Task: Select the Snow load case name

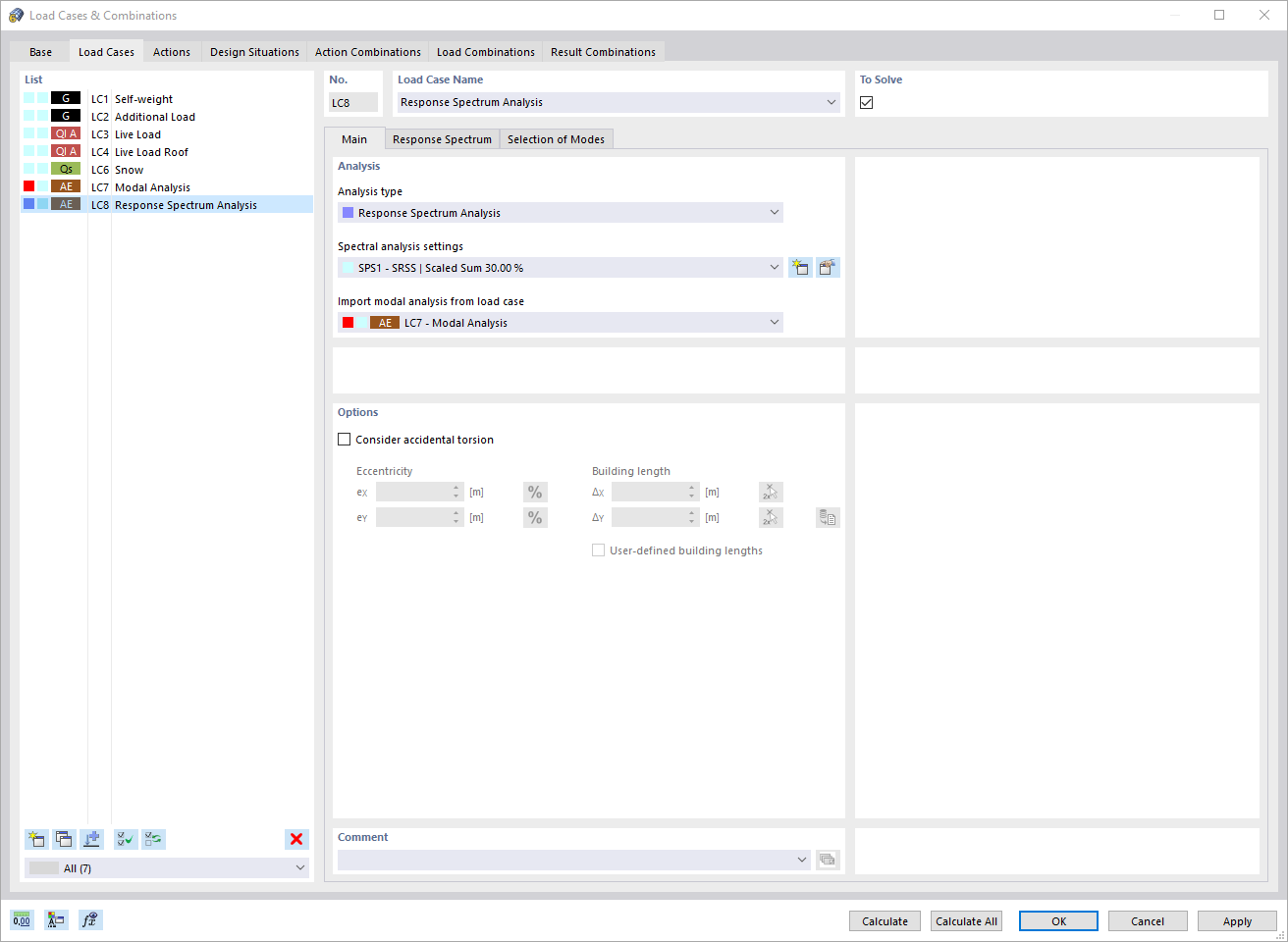Action: coord(129,170)
